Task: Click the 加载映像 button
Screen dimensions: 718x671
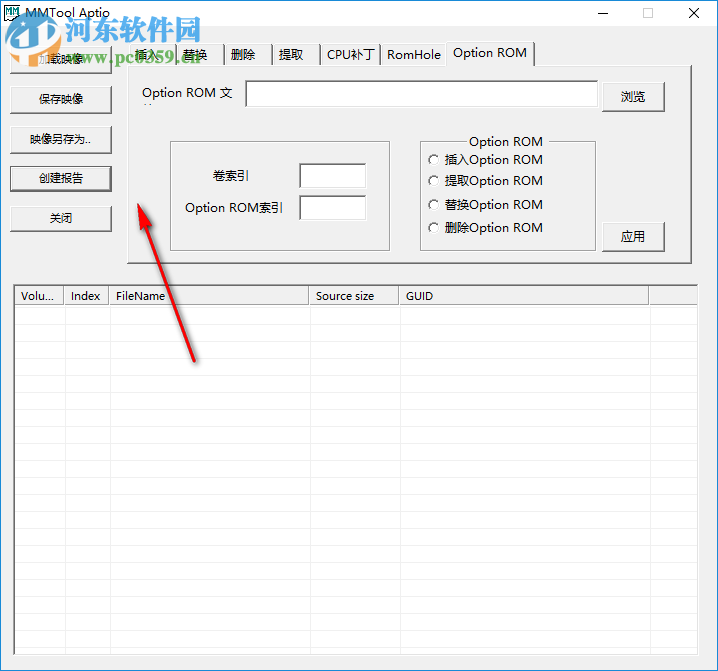Action: coord(61,59)
